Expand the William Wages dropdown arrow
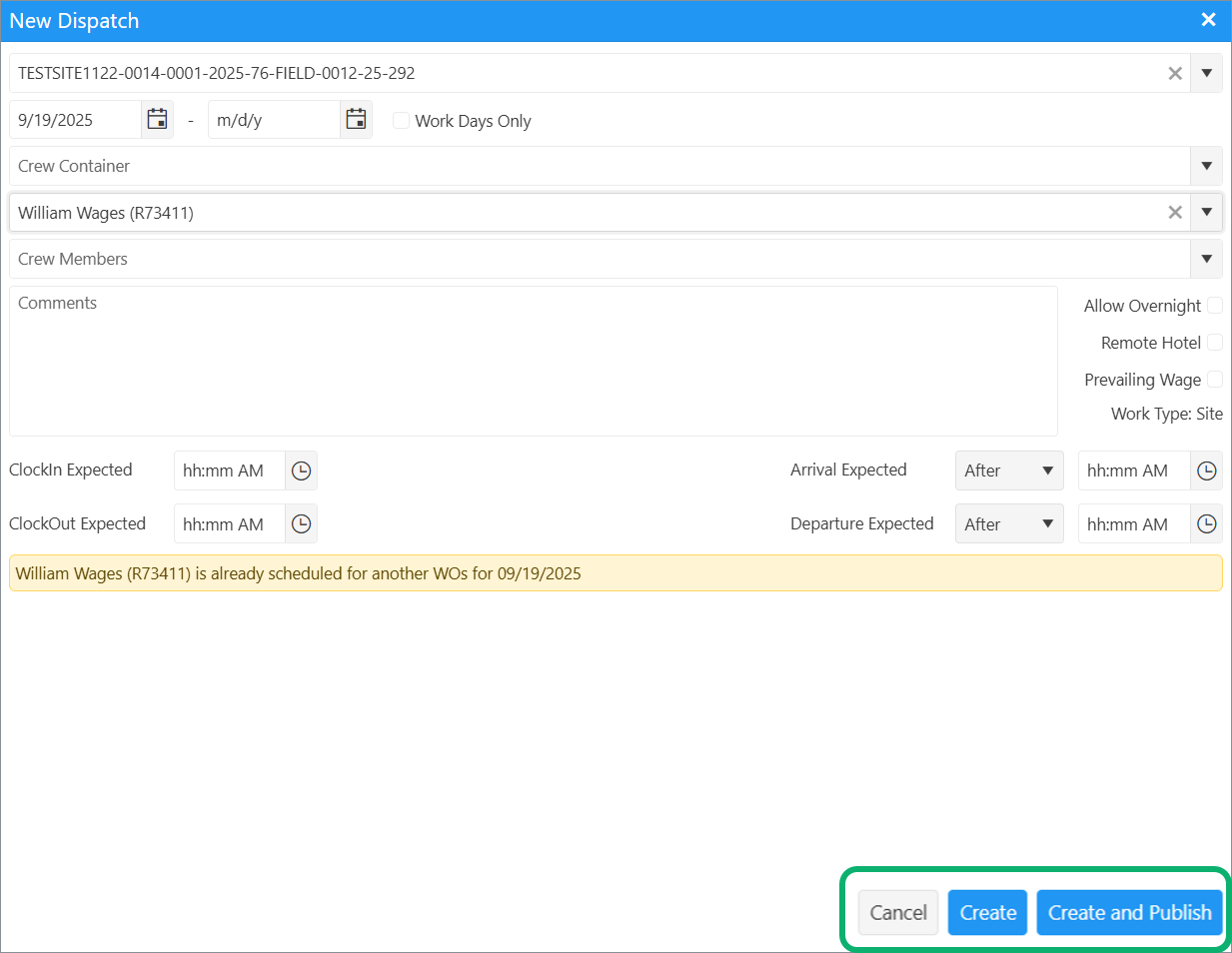Screen dimensions: 1232x953 point(1206,212)
